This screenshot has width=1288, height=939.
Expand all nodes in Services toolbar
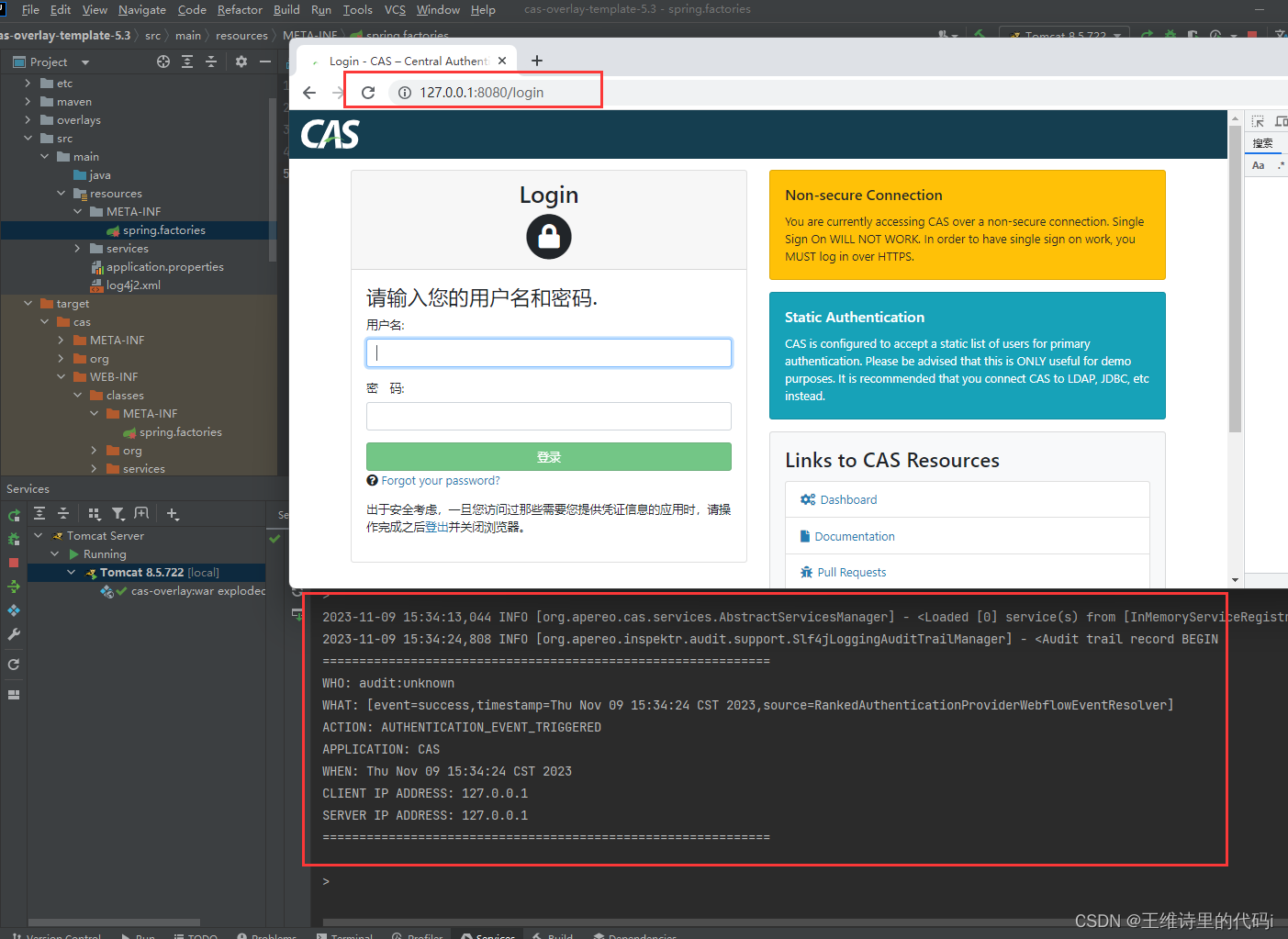[39, 514]
